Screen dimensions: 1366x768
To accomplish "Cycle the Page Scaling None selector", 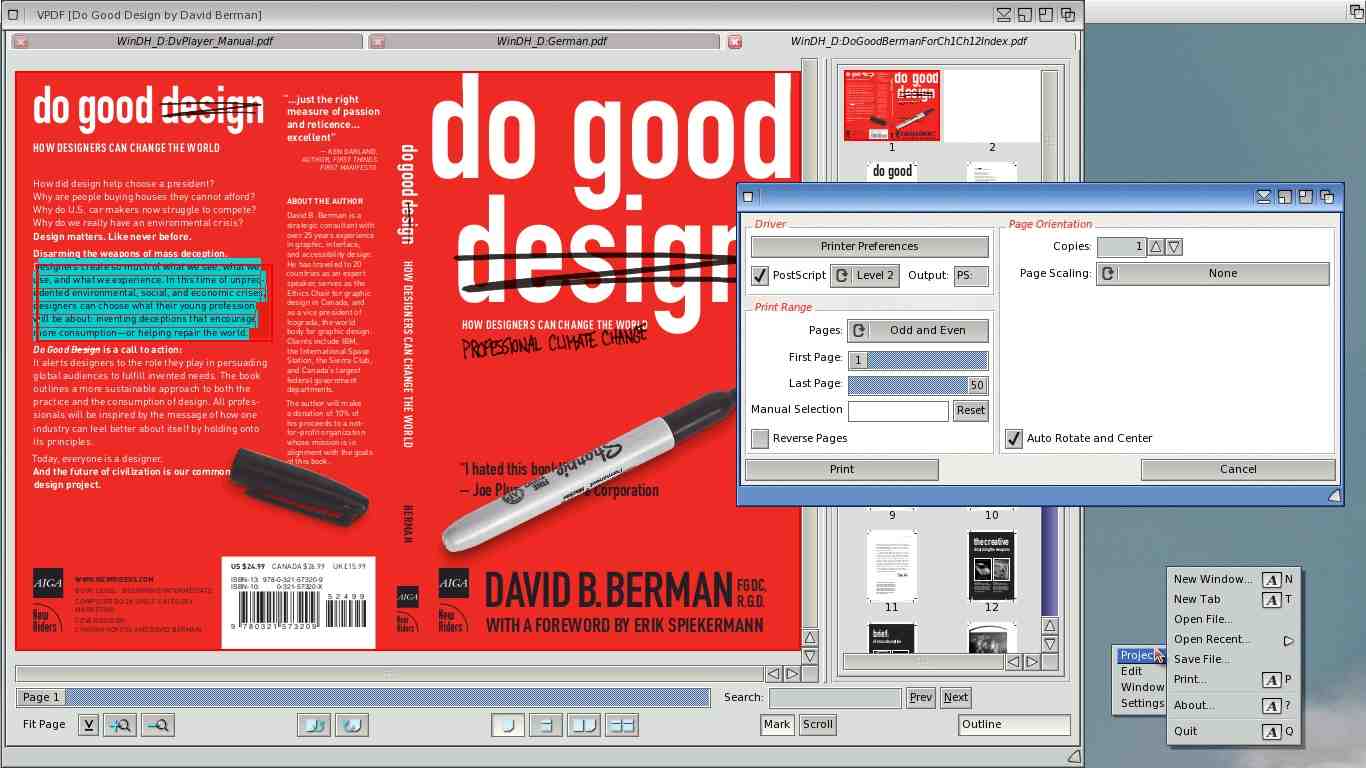I will coord(1213,273).
